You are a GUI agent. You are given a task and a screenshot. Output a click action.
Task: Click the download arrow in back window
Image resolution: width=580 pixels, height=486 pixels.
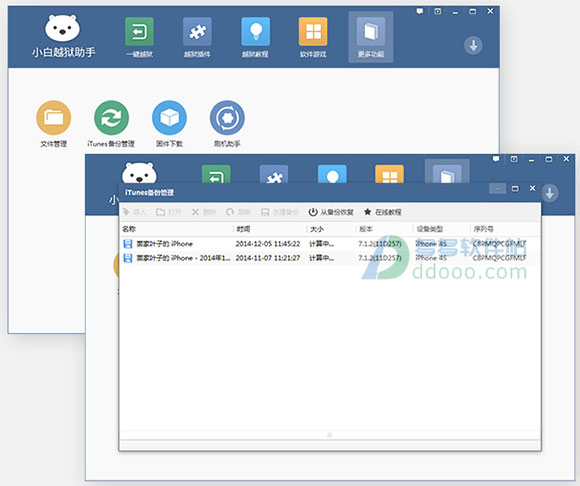[473, 45]
